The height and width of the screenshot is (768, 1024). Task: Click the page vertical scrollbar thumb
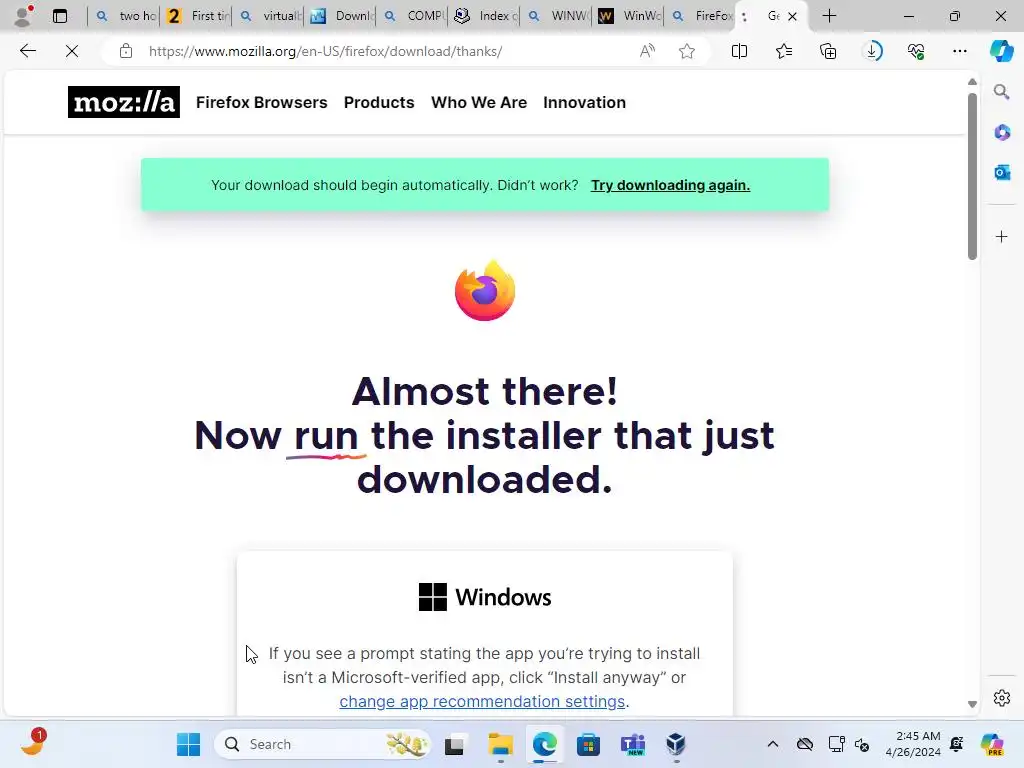[x=972, y=176]
